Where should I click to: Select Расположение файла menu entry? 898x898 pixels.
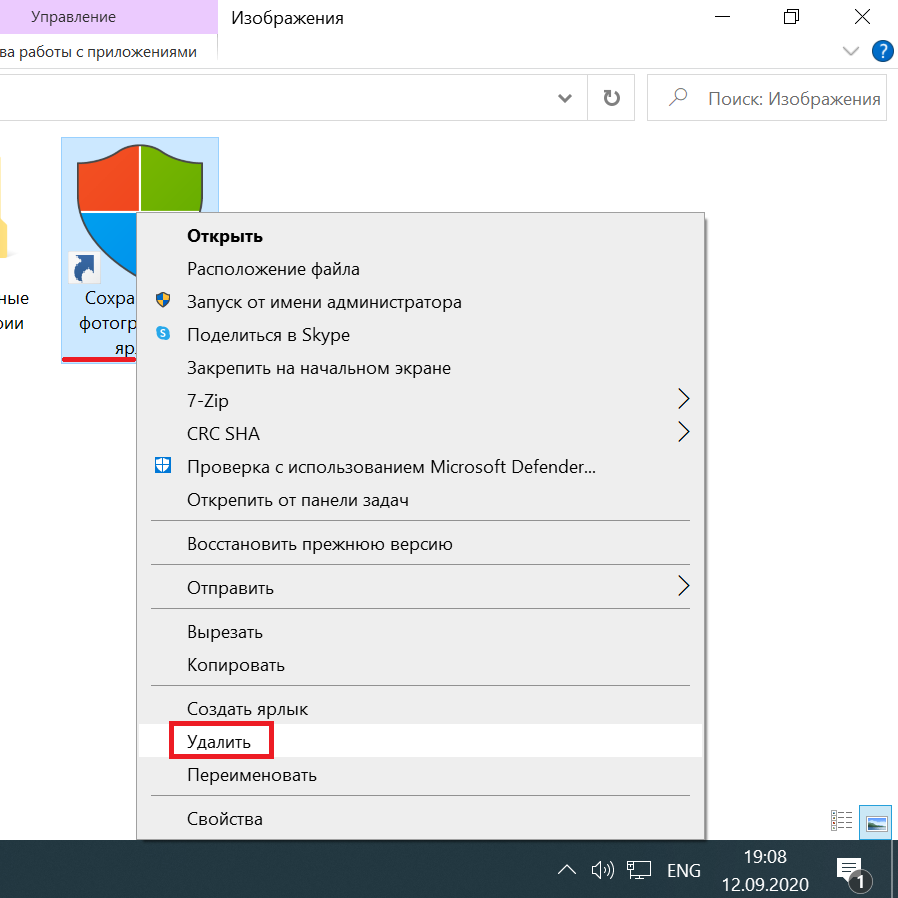420,269
